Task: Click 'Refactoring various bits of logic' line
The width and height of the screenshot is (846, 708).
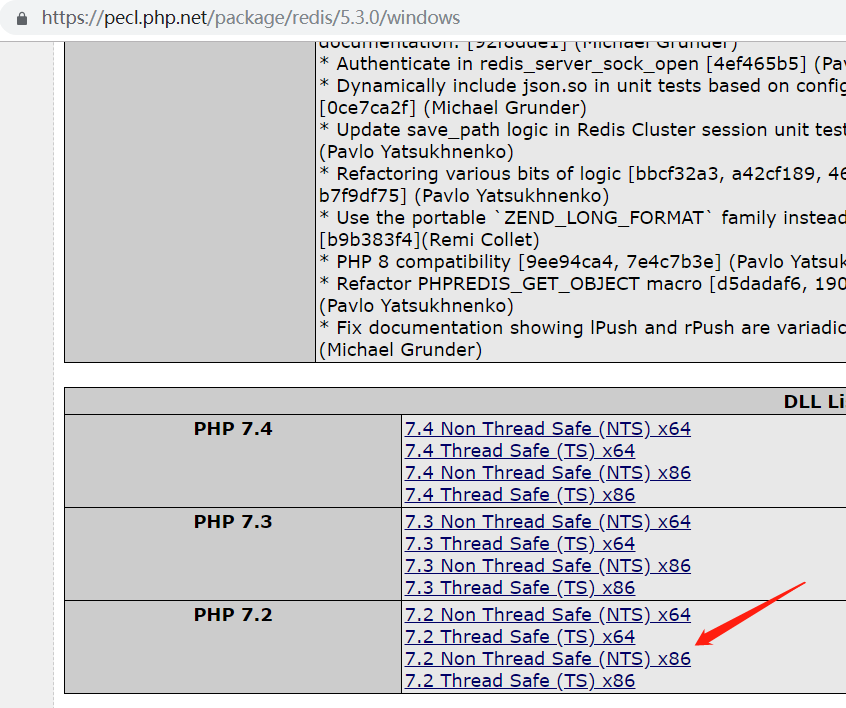Action: tap(583, 174)
